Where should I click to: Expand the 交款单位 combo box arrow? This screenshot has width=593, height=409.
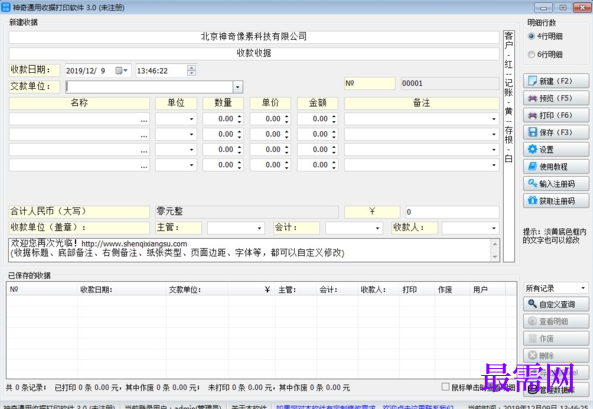(x=238, y=87)
